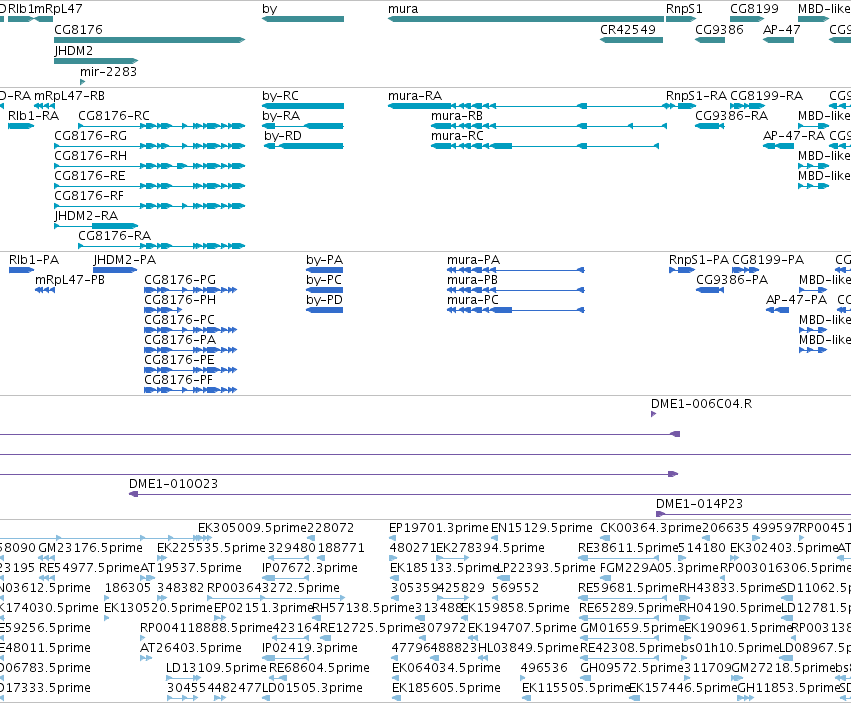
Task: Select transcript CG8199-RA
Action: click(766, 96)
